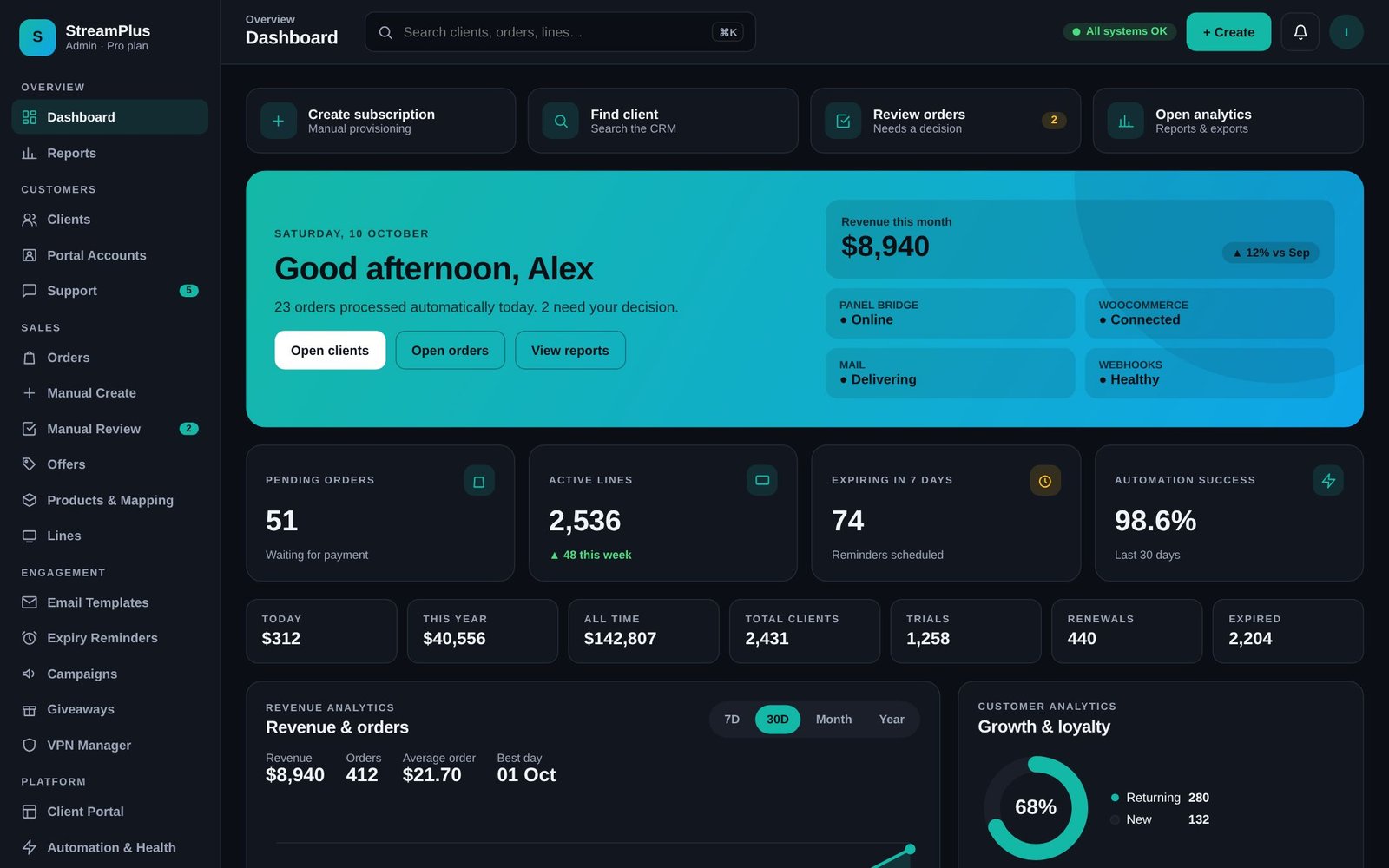
Task: Open Manual Review in sidebar
Action: [x=110, y=429]
